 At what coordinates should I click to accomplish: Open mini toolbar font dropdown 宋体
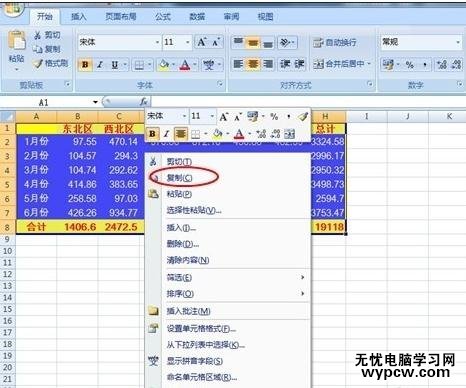pyautogui.click(x=184, y=116)
